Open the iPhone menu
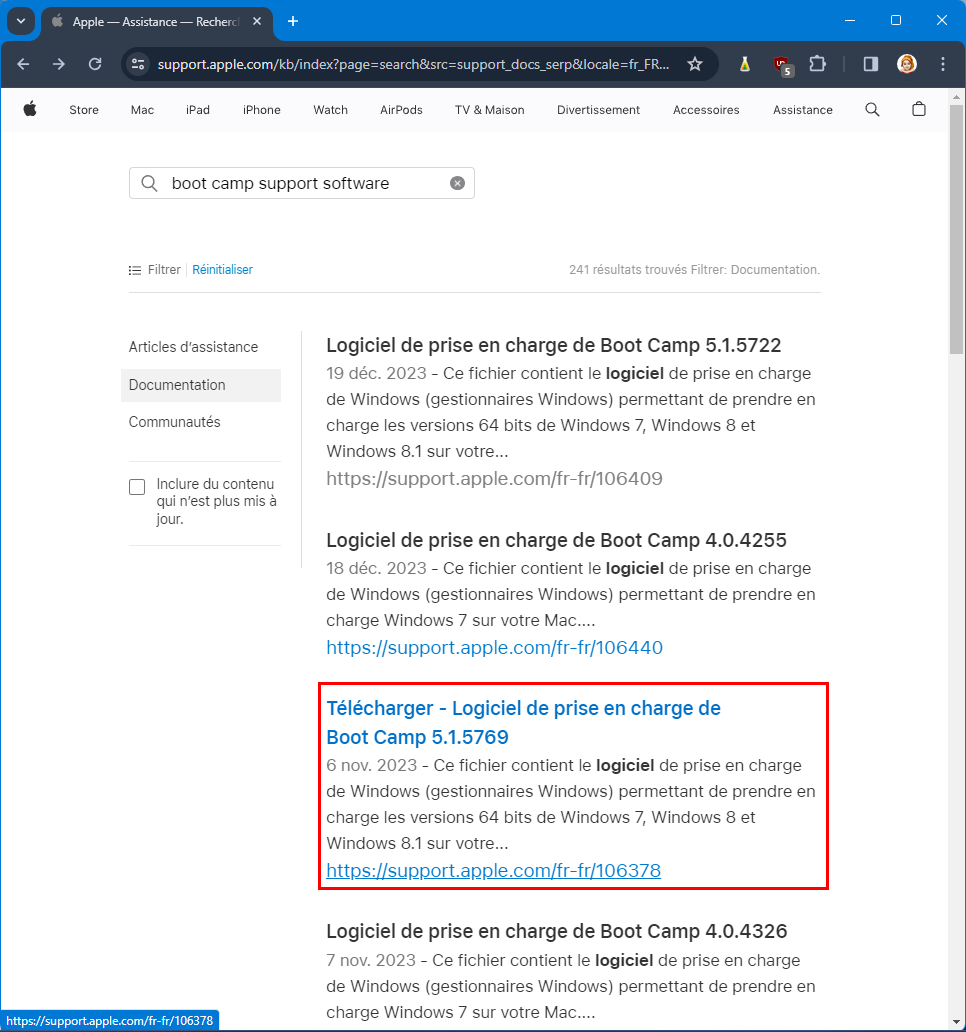The width and height of the screenshot is (966, 1032). (261, 110)
